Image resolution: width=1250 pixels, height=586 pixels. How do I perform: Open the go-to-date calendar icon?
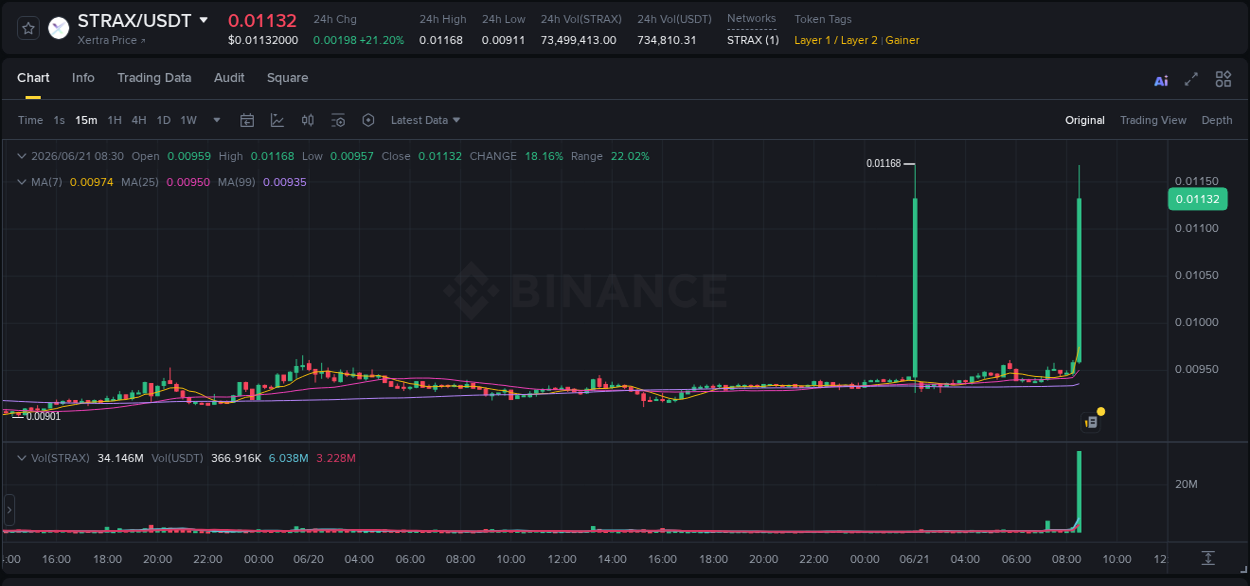click(x=247, y=120)
